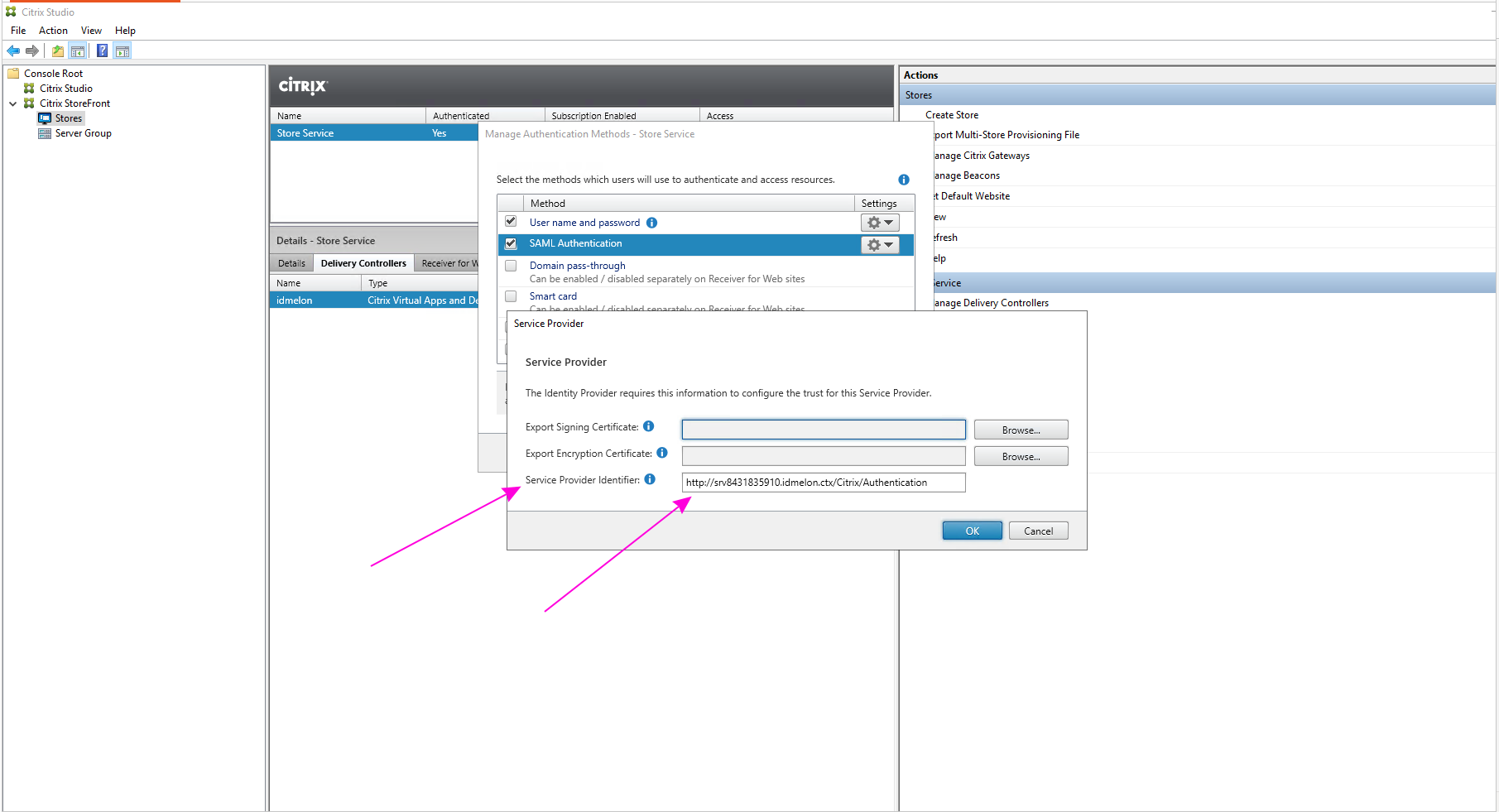Select Server Group in the console tree
Screen dimensions: 1499x812
(x=83, y=133)
